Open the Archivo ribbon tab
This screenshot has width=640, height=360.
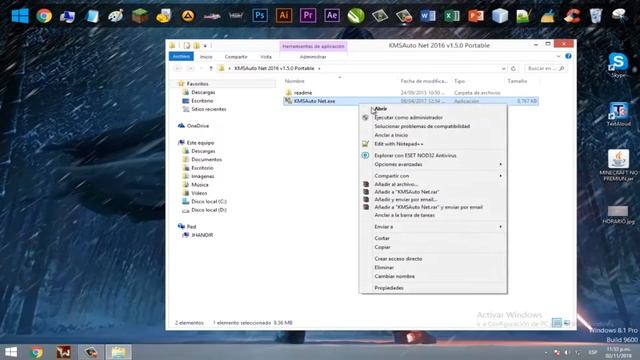pos(181,56)
